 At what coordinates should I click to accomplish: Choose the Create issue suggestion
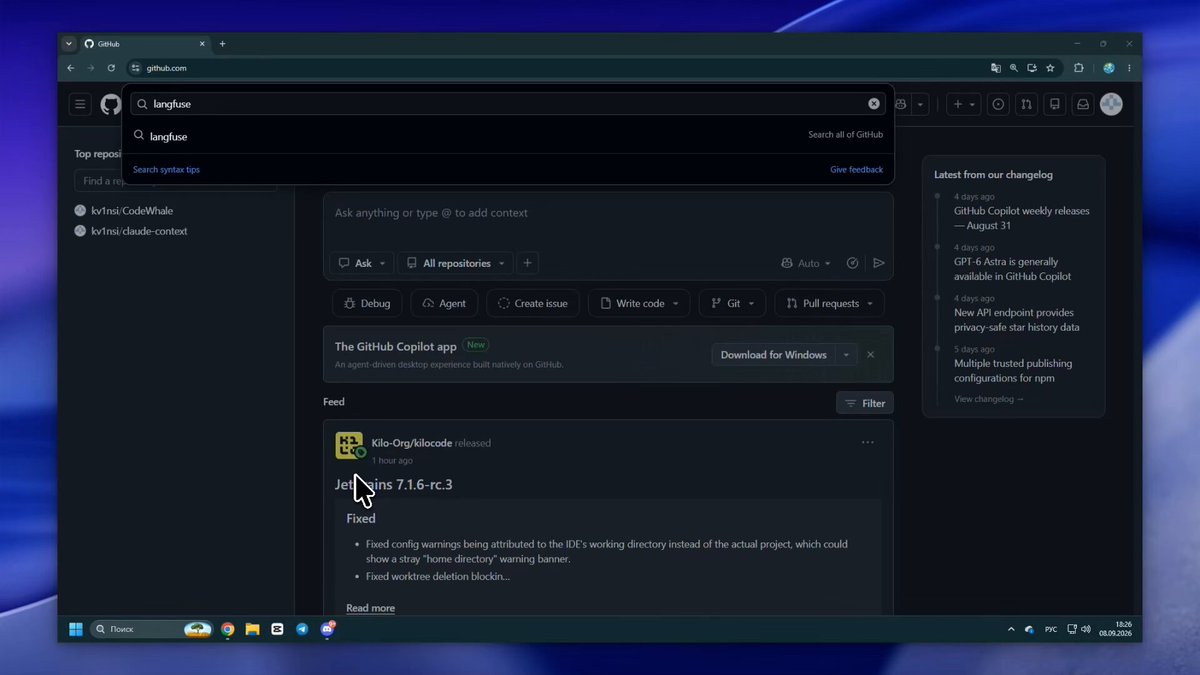[x=532, y=303]
